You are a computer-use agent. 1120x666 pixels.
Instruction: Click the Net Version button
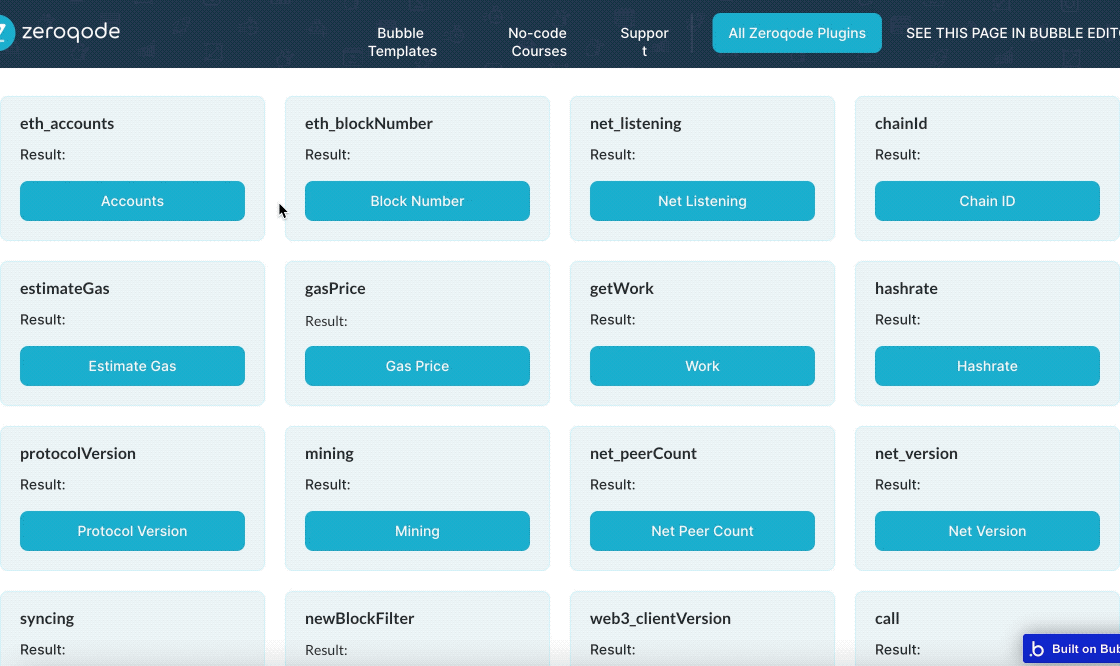(987, 531)
